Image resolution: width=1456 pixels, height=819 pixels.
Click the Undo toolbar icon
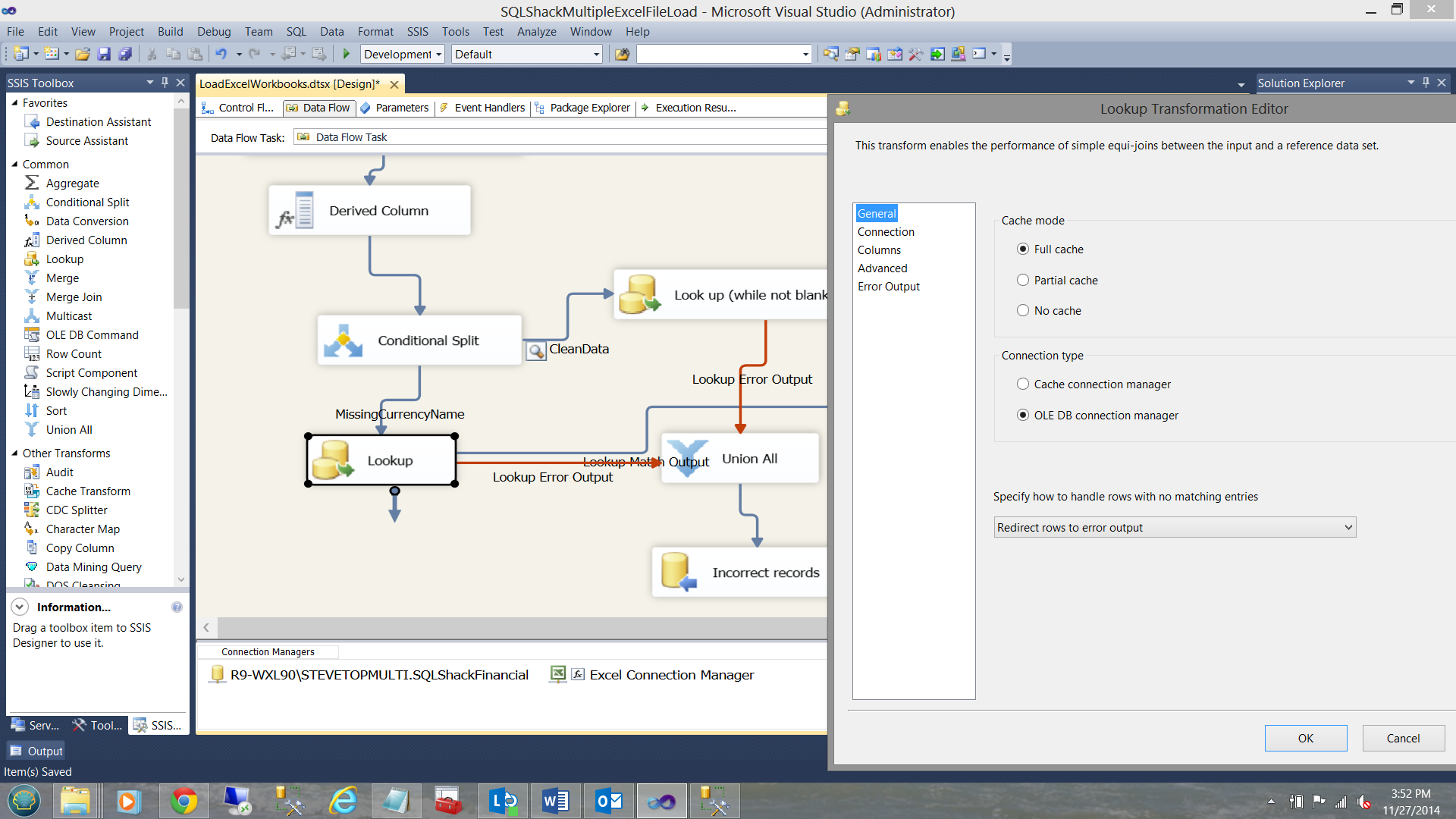point(221,54)
